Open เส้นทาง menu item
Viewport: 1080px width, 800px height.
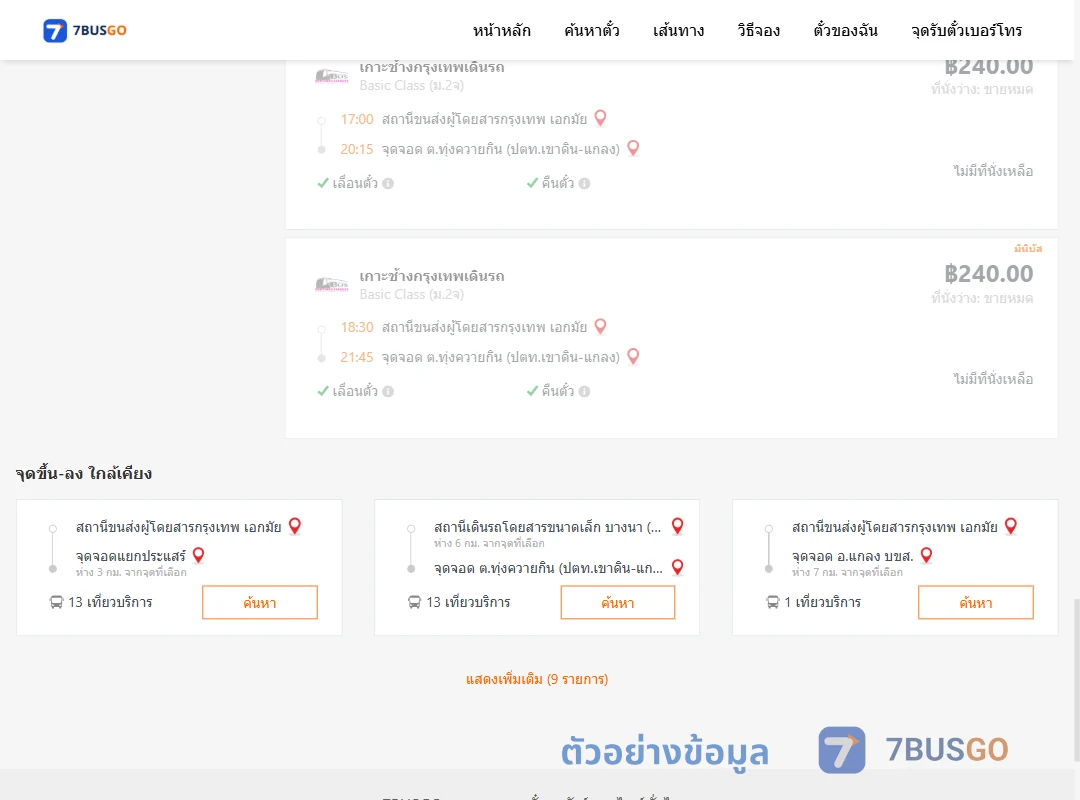click(678, 30)
